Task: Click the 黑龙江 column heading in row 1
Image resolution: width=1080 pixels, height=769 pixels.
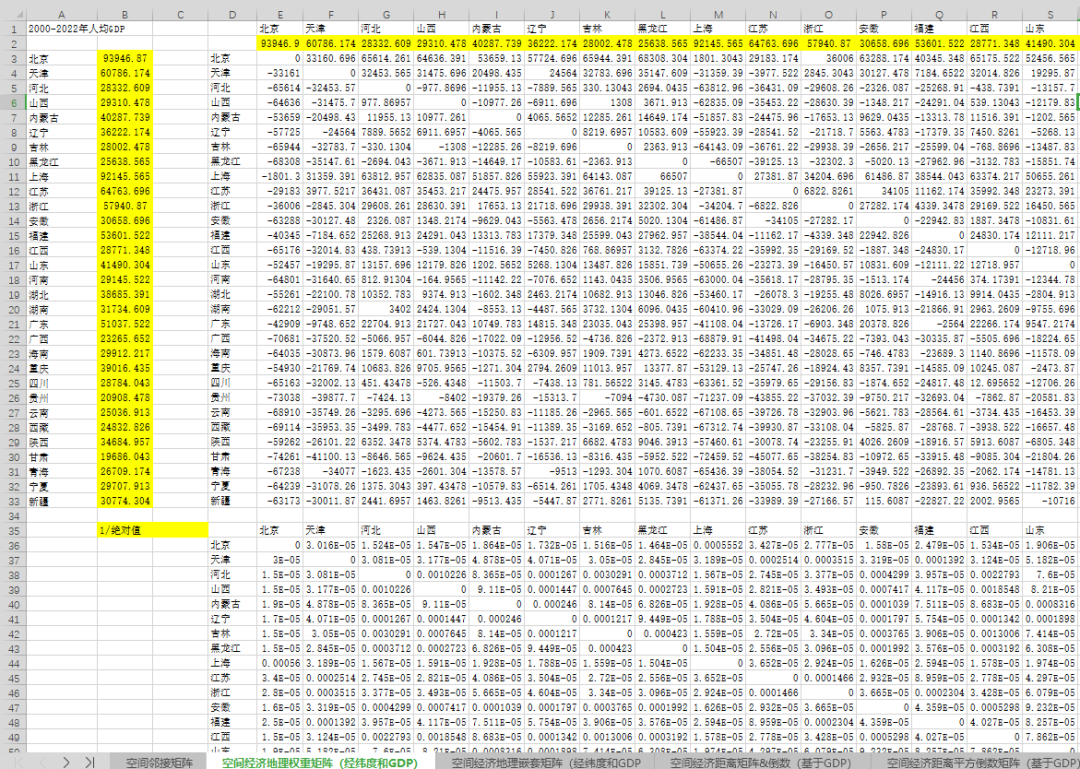Action: pos(663,28)
